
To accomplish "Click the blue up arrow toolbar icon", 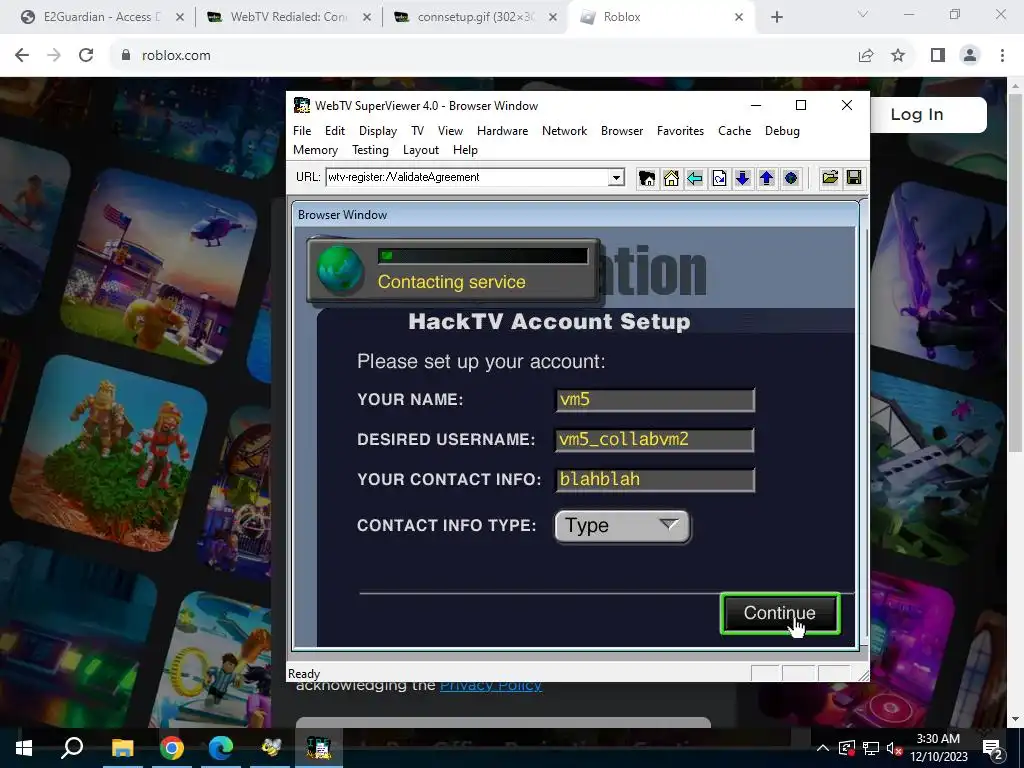I will (x=767, y=178).
